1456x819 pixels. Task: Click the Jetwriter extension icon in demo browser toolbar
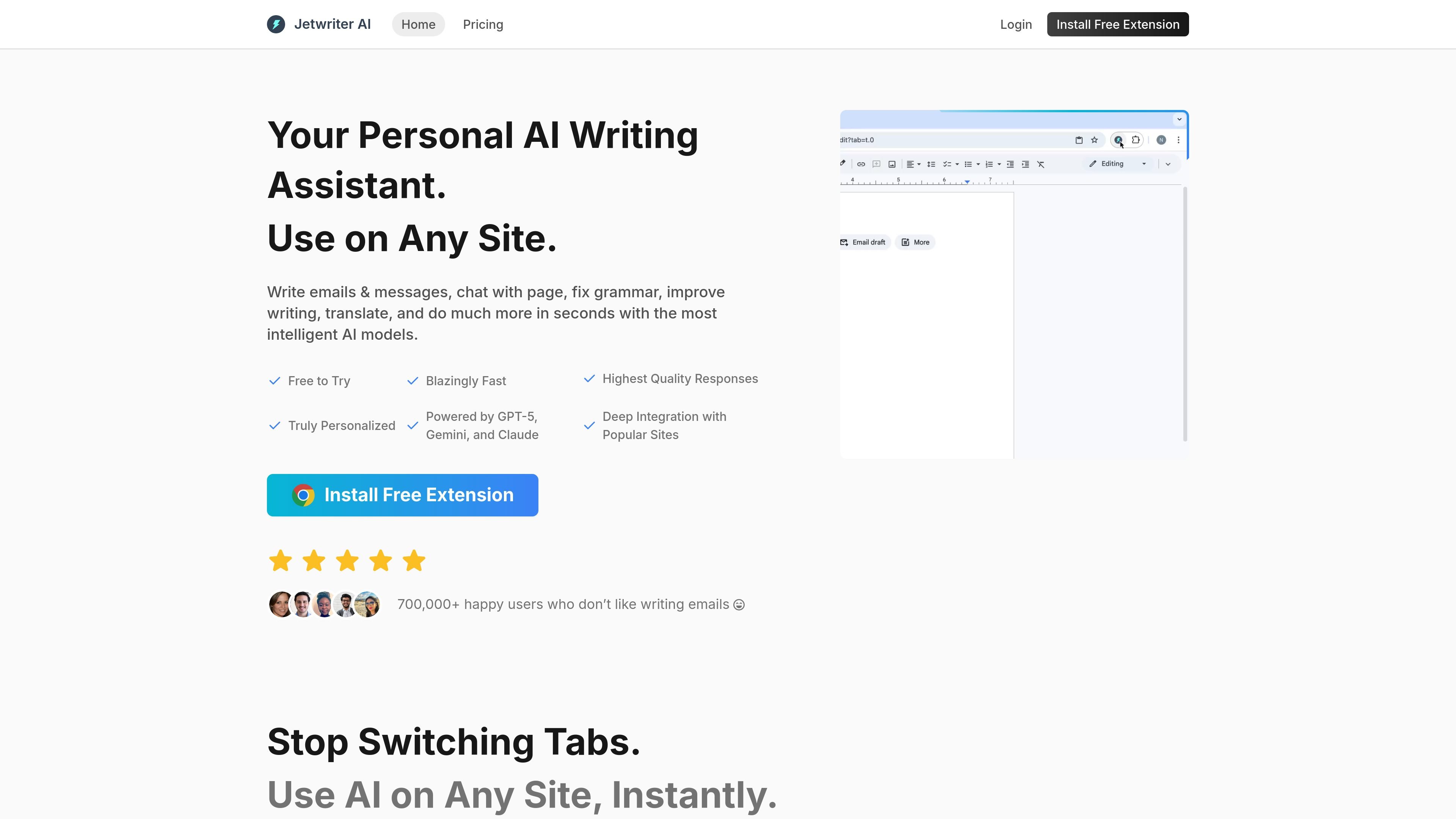coord(1118,140)
